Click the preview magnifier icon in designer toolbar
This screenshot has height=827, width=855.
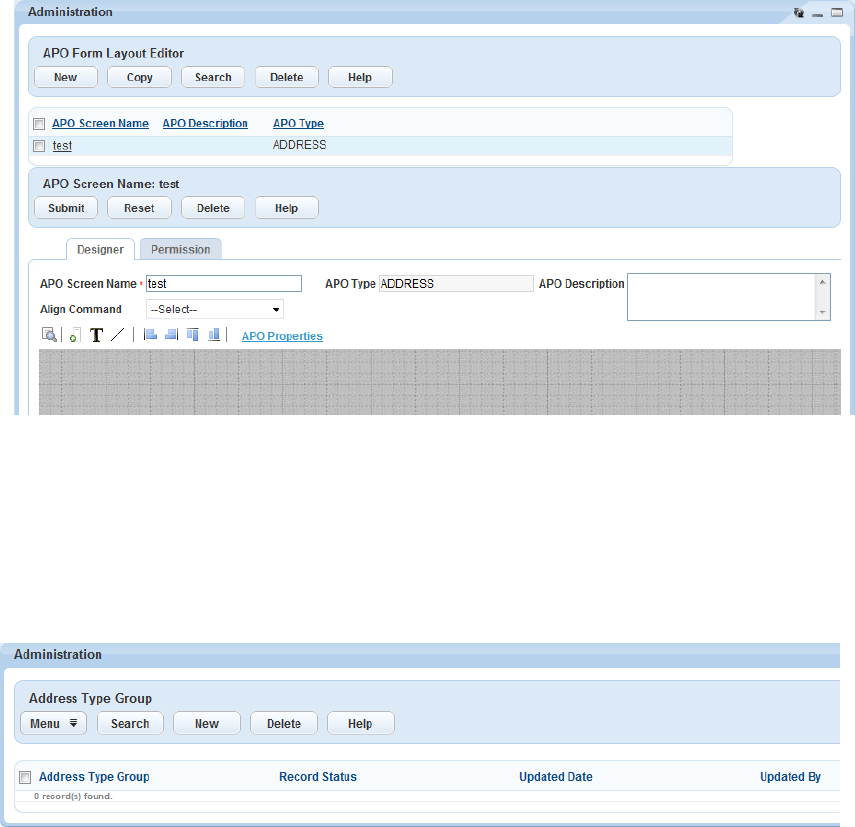coord(49,335)
